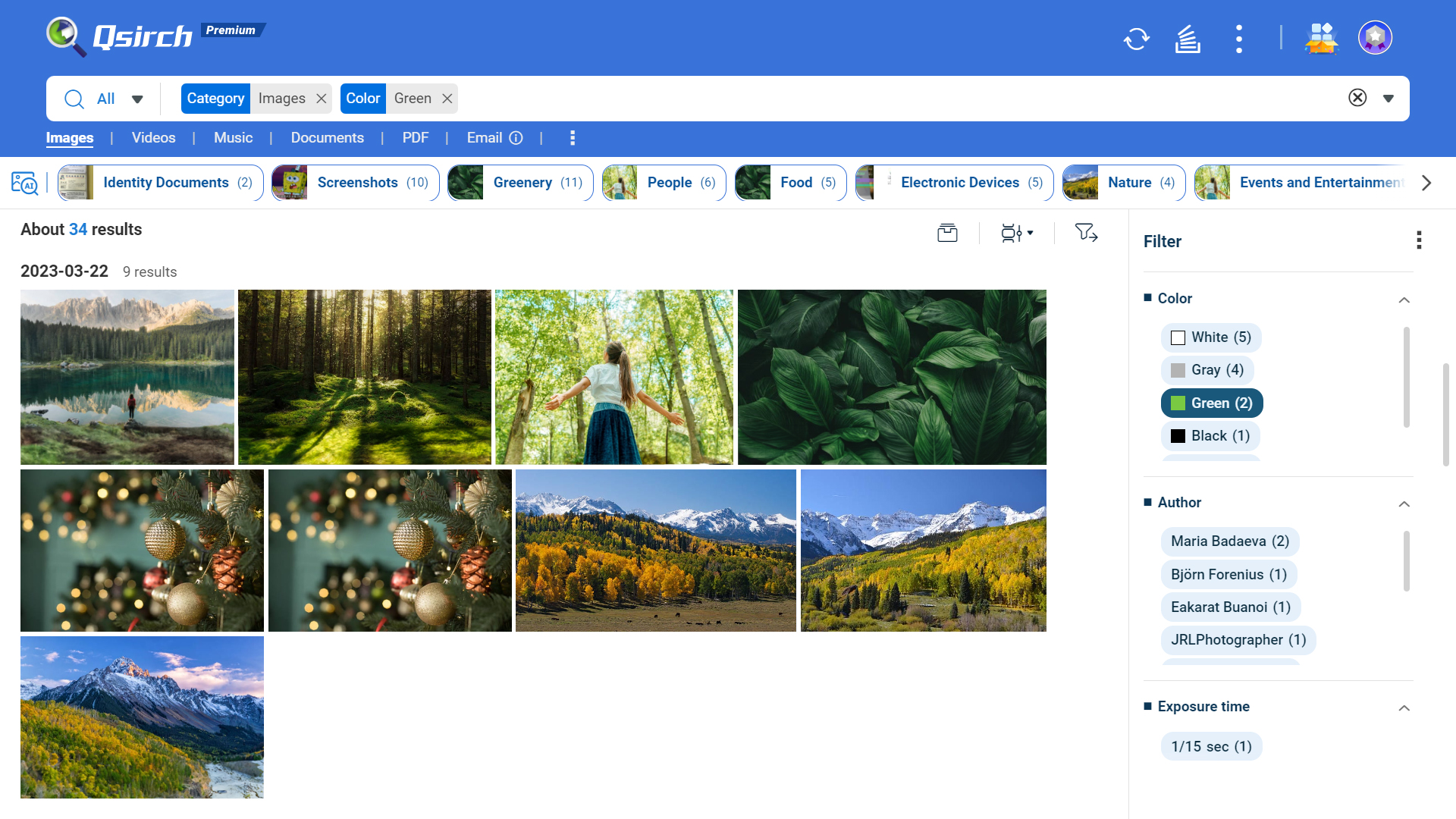Click the AI image search icon

(24, 183)
